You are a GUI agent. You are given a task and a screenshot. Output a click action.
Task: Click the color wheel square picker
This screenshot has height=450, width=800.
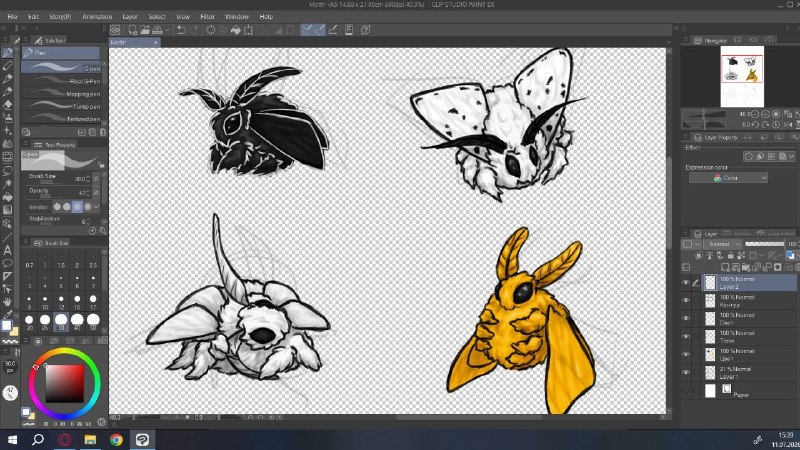pyautogui.click(x=64, y=384)
